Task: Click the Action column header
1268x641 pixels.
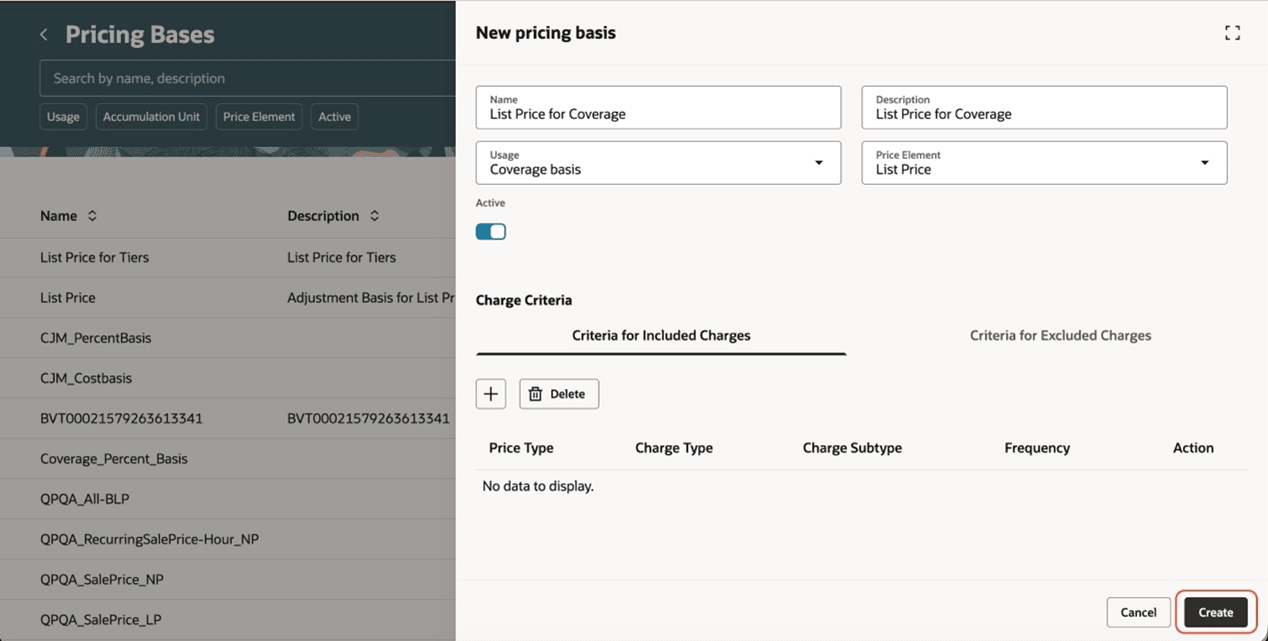Action: pos(1193,448)
